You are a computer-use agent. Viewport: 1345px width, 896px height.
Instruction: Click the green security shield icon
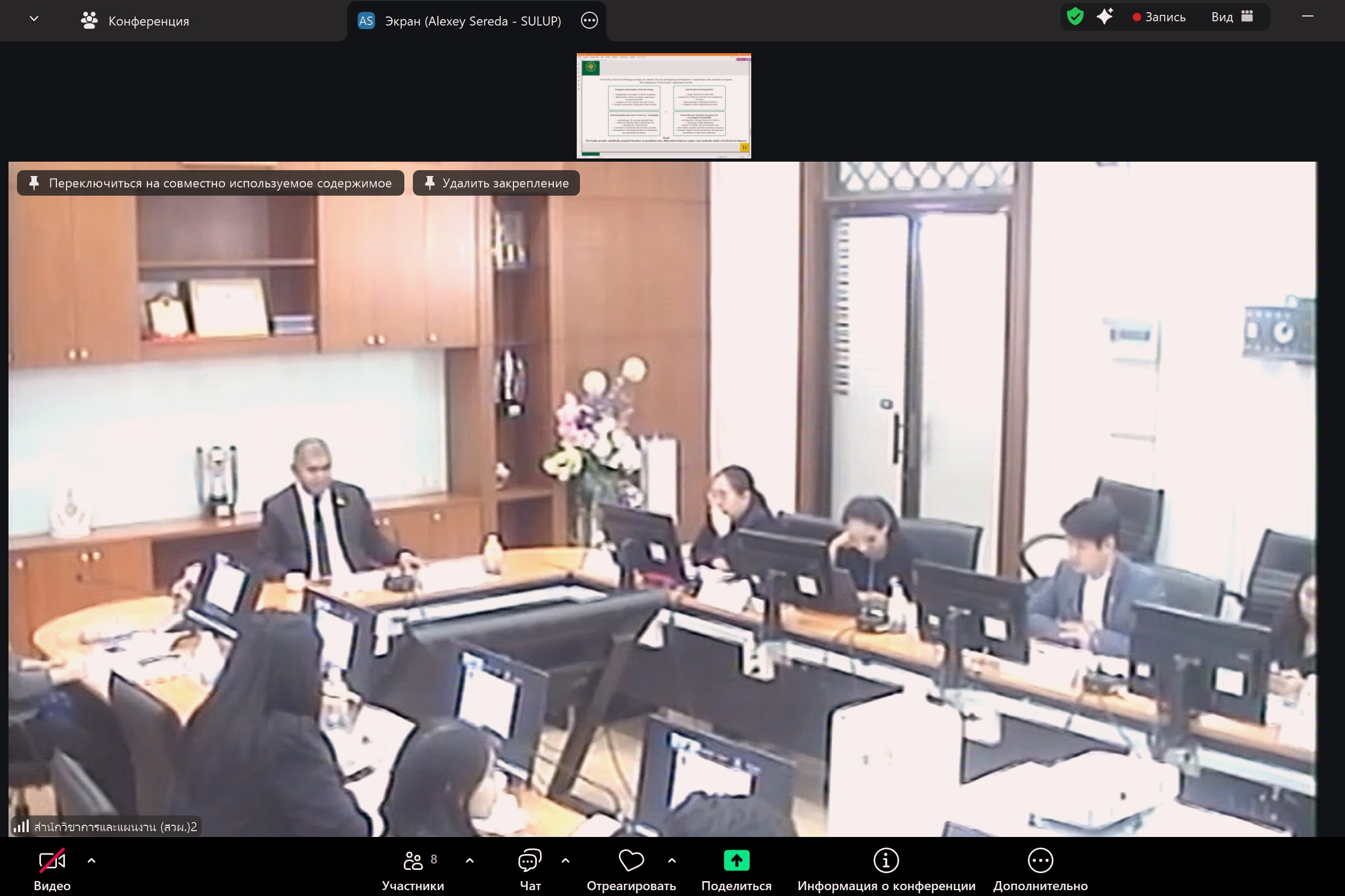tap(1075, 16)
